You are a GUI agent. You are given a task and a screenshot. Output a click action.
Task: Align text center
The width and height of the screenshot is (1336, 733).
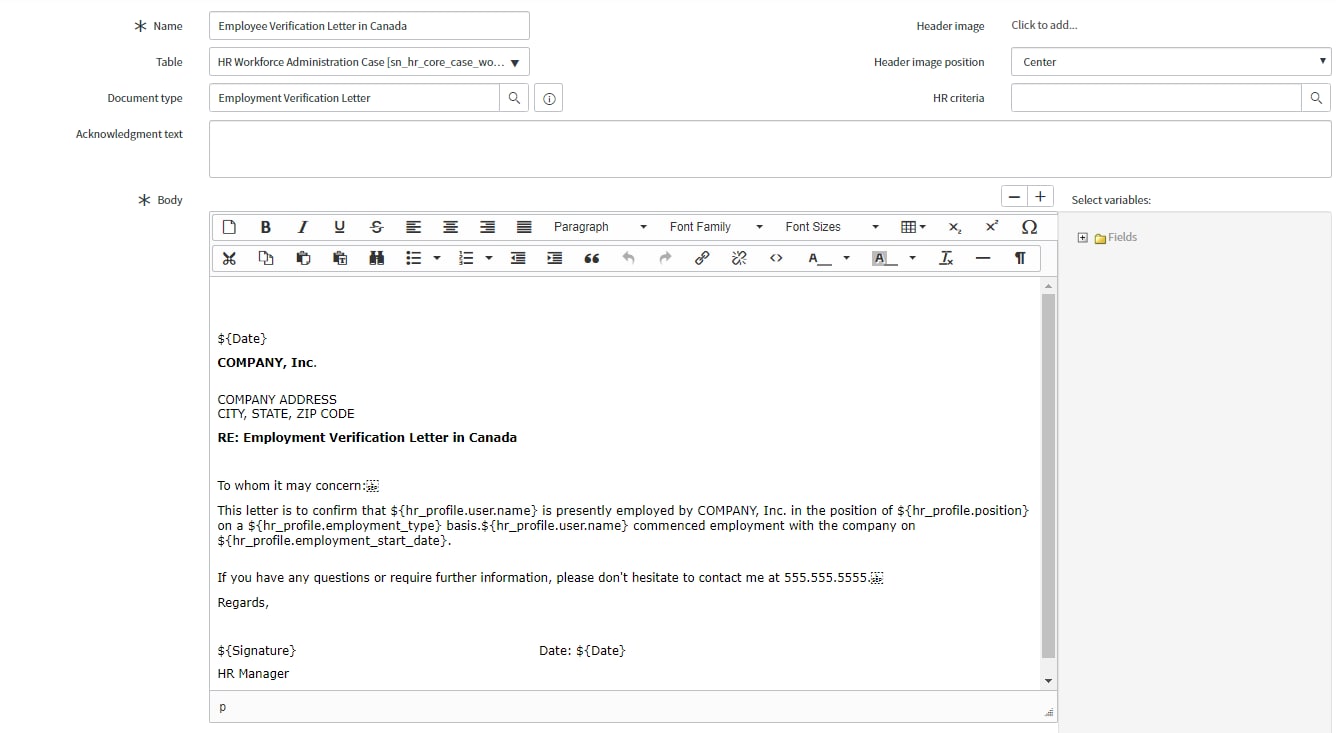(451, 227)
